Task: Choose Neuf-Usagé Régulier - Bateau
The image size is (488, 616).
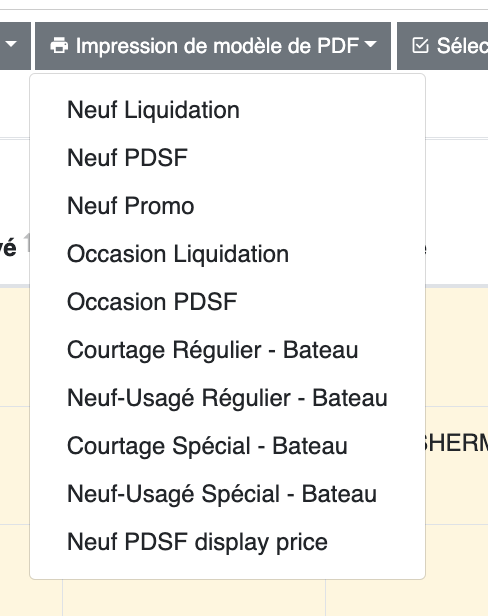Action: coord(227,398)
